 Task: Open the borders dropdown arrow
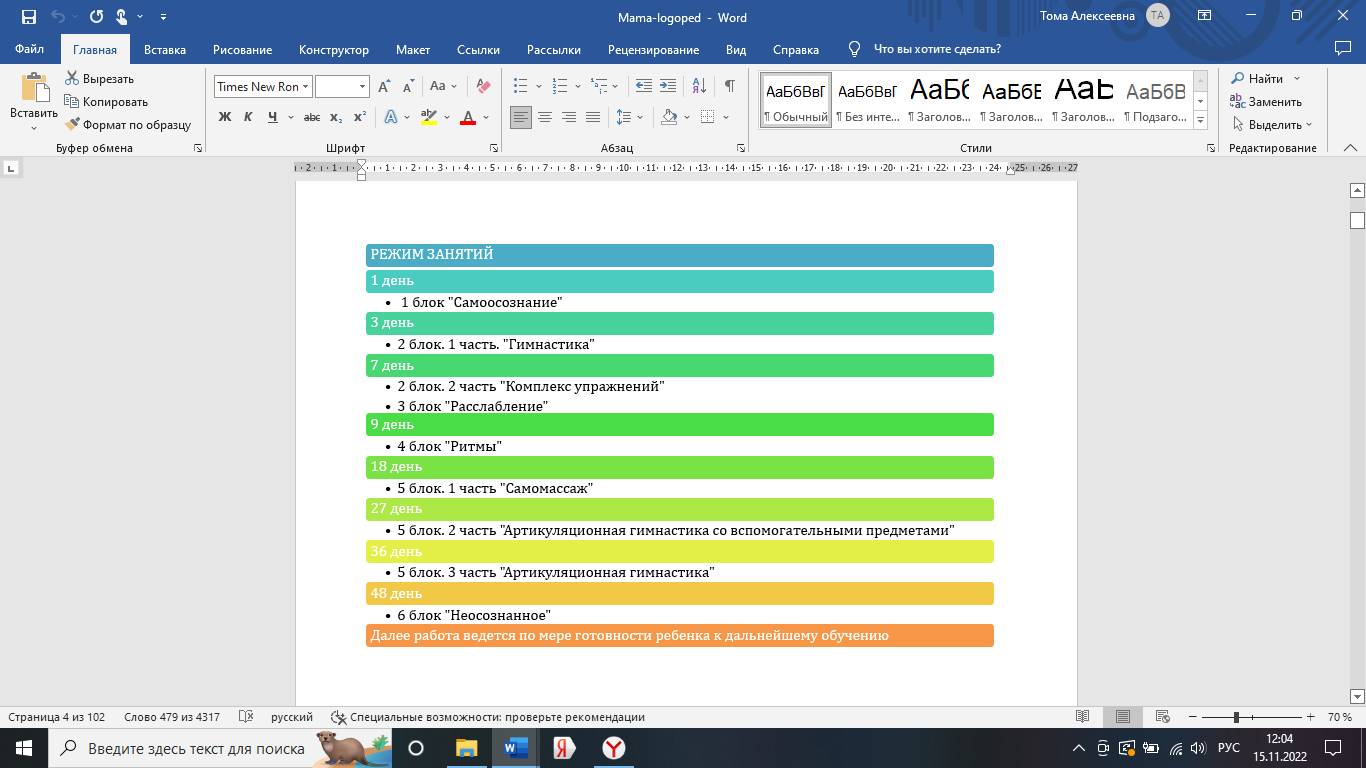coord(725,117)
